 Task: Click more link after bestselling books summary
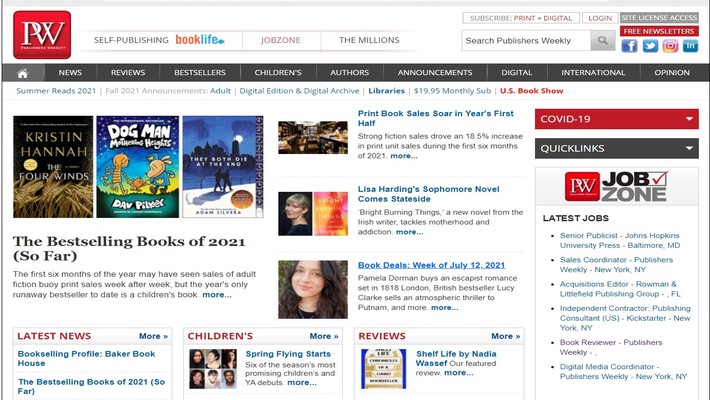coord(217,294)
